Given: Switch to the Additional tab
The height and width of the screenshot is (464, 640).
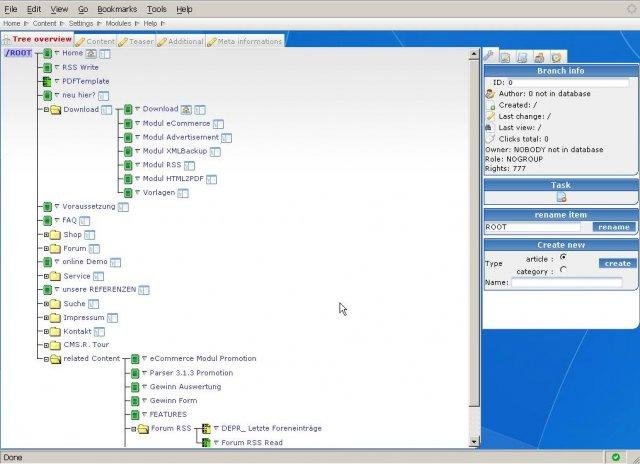Looking at the screenshot, I should coord(180,41).
